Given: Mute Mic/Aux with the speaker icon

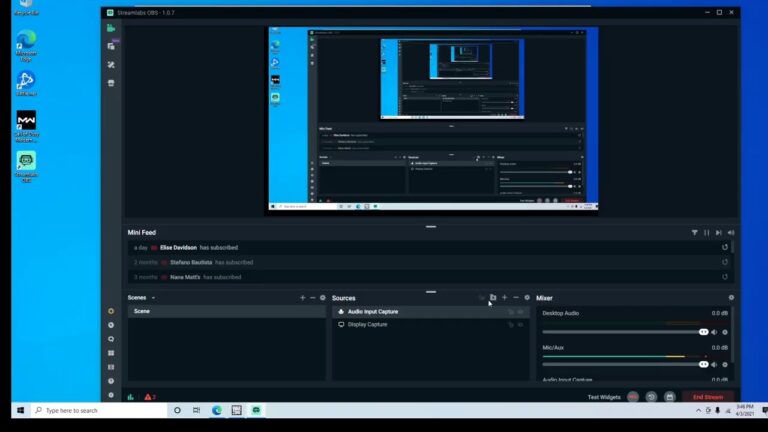Looking at the screenshot, I should pyautogui.click(x=714, y=364).
